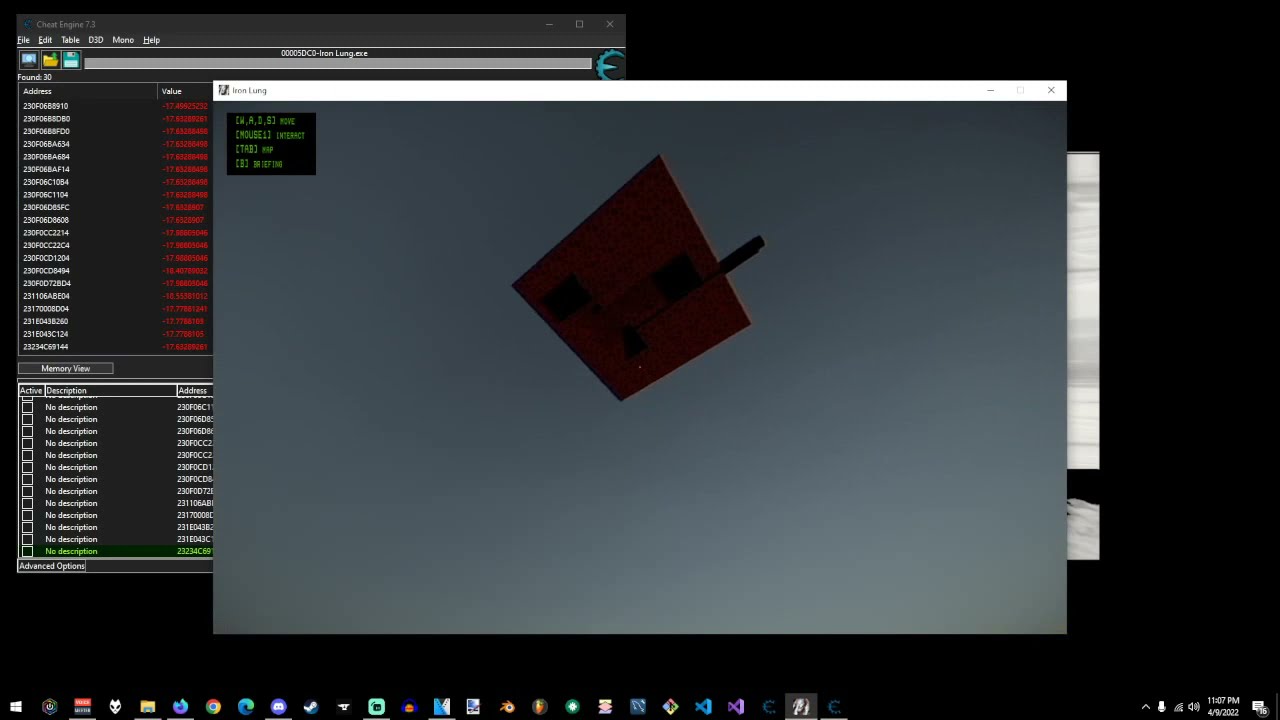This screenshot has height=720, width=1280.
Task: Click the Cheat Engine logo at toolbar right
Action: (x=610, y=66)
